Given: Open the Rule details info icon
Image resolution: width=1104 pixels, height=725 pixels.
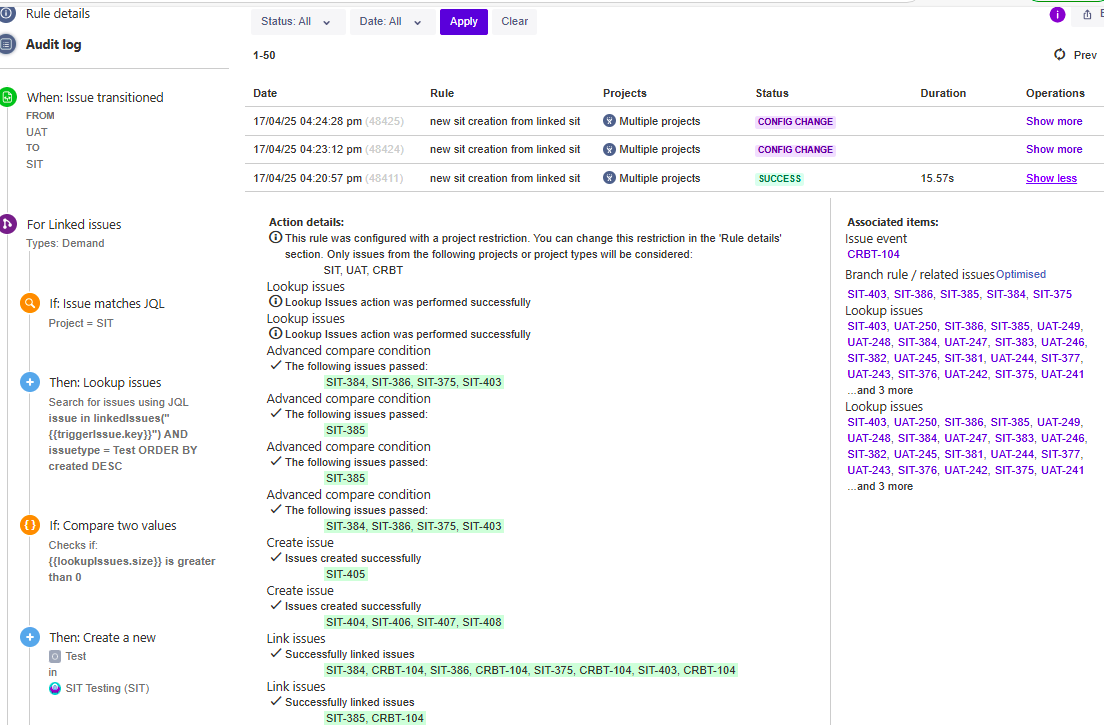Looking at the screenshot, I should pyautogui.click(x=7, y=13).
